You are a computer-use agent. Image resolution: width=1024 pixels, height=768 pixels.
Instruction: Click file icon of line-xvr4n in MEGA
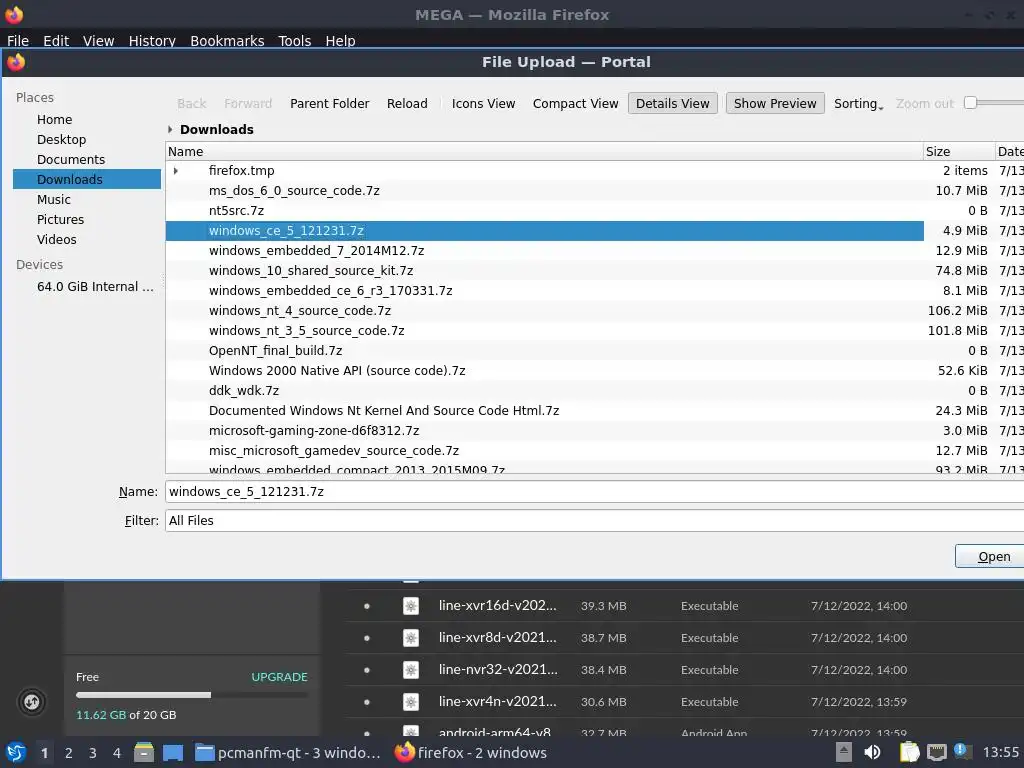pos(411,702)
